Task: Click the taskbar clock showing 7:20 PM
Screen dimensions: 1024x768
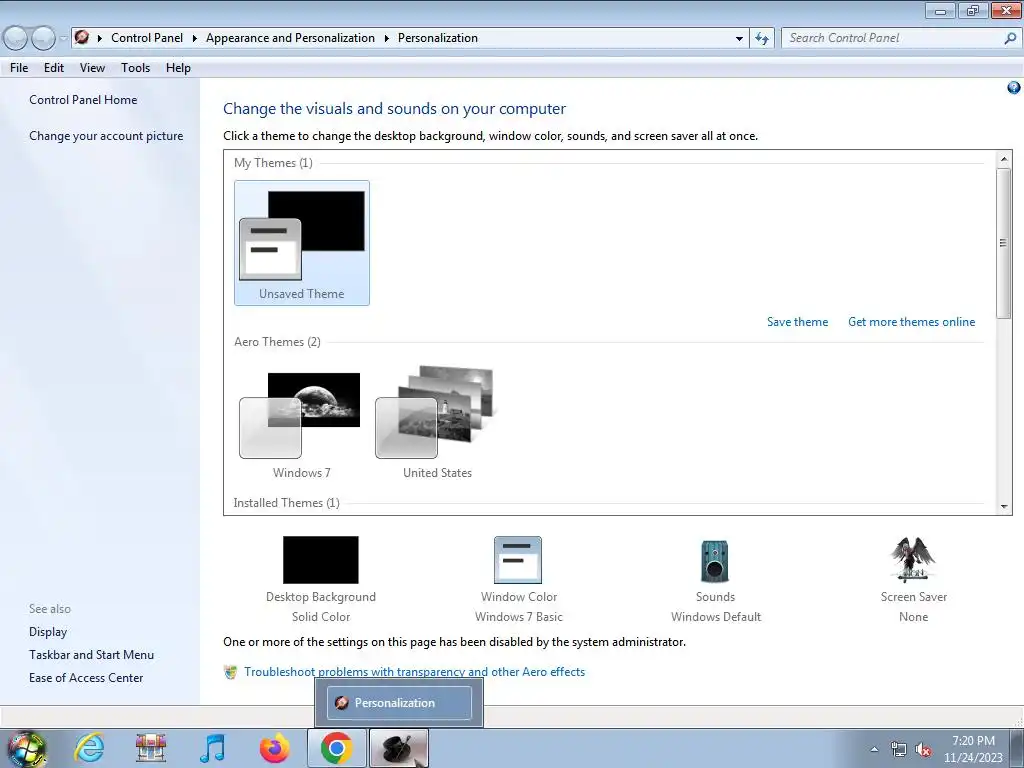Action: click(x=973, y=749)
